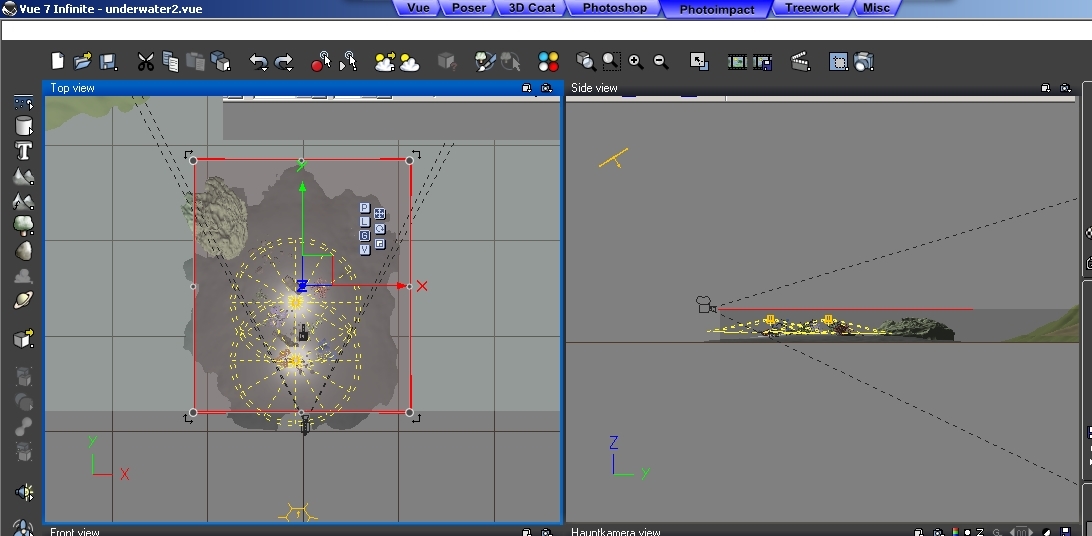Click the New file icon
This screenshot has width=1092, height=536.
point(58,62)
